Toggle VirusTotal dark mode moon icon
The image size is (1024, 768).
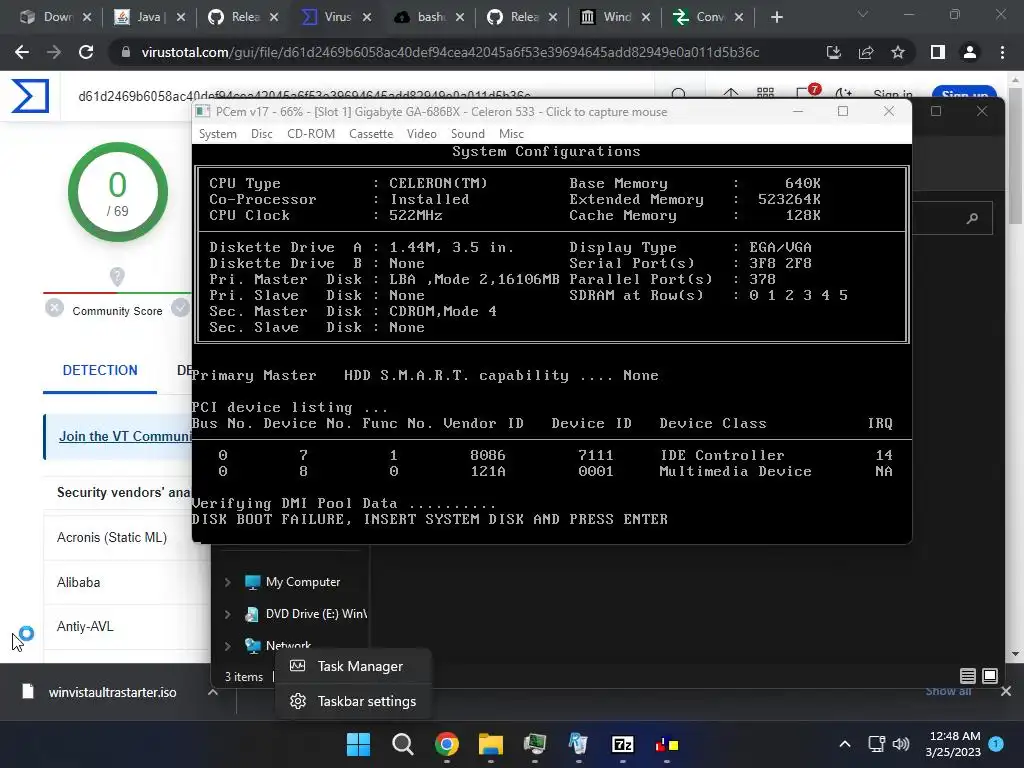click(844, 95)
